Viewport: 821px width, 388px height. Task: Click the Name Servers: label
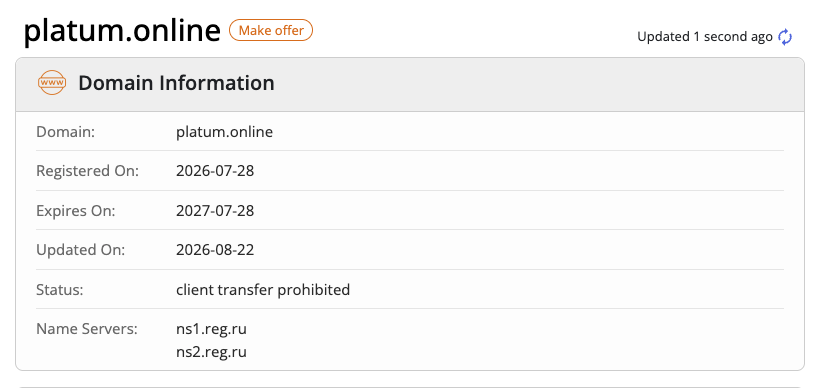[x=86, y=329]
